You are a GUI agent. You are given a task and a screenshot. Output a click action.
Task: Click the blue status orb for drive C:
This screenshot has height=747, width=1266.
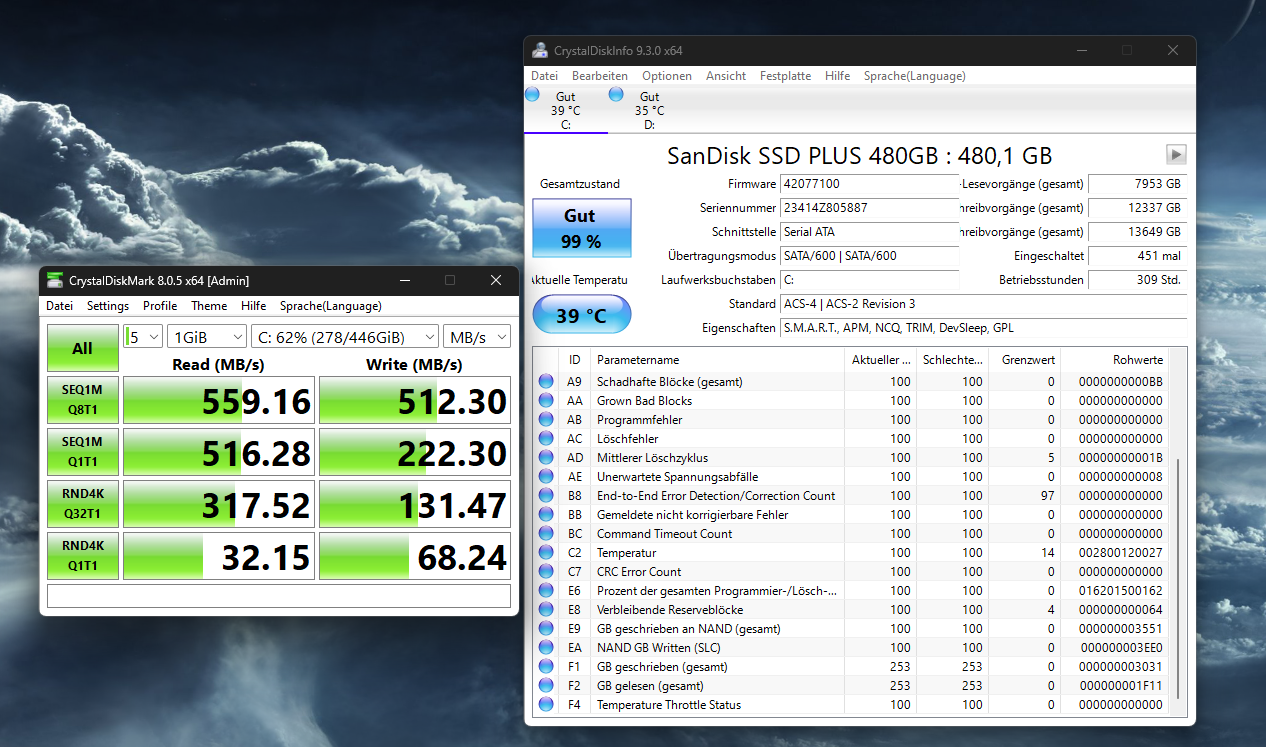pyautogui.click(x=532, y=94)
